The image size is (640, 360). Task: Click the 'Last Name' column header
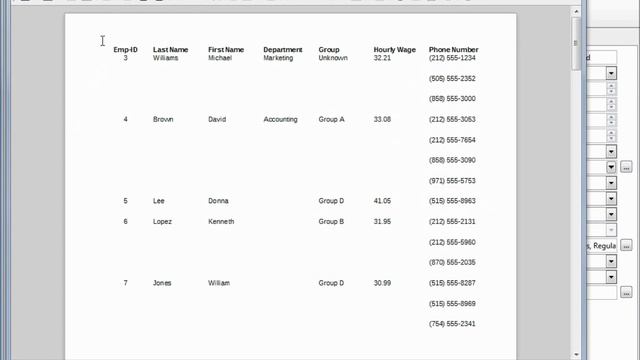170,49
